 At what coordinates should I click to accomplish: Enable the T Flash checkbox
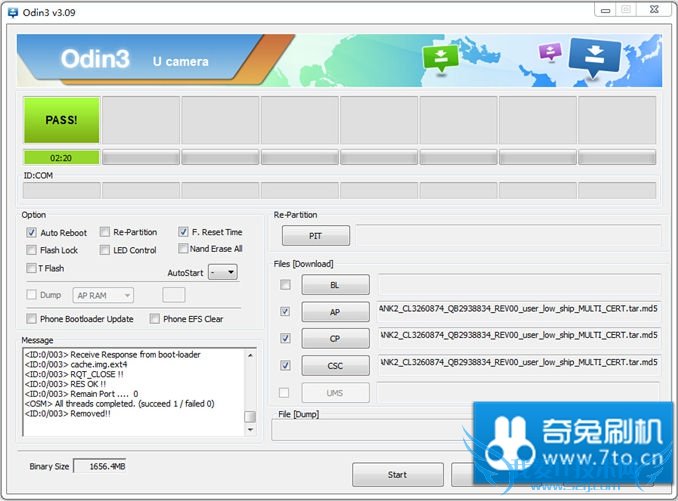[31, 268]
